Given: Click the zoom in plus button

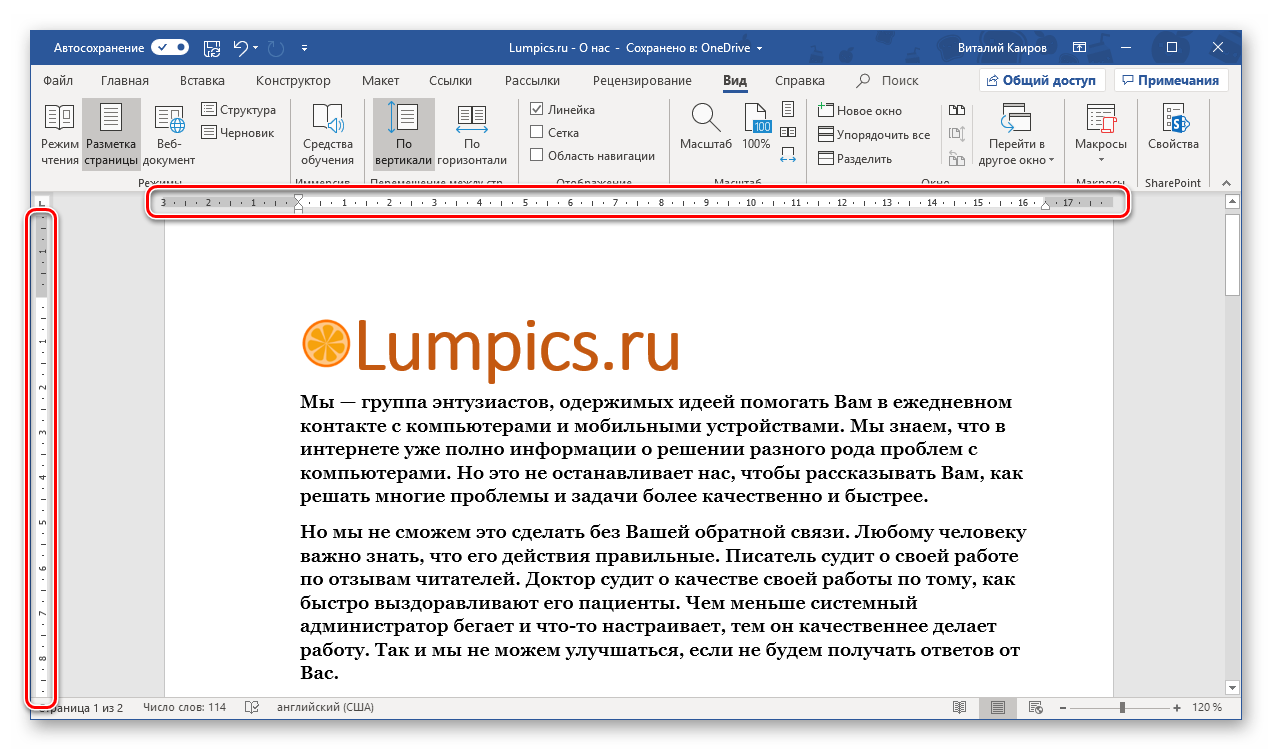Looking at the screenshot, I should click(x=1176, y=707).
